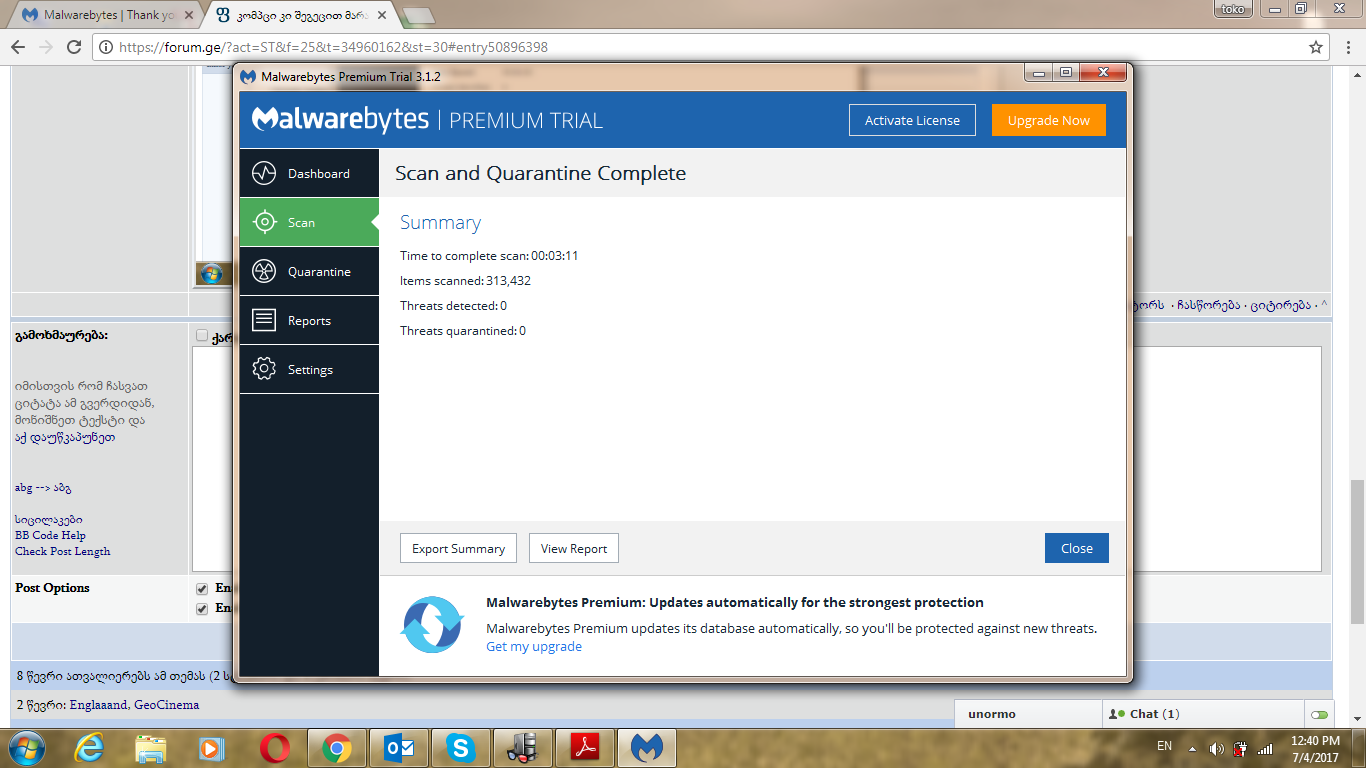Screen dimensions: 1366x768
Task: Click the აქ დაუწკაპუნეთ link
Action: point(66,438)
